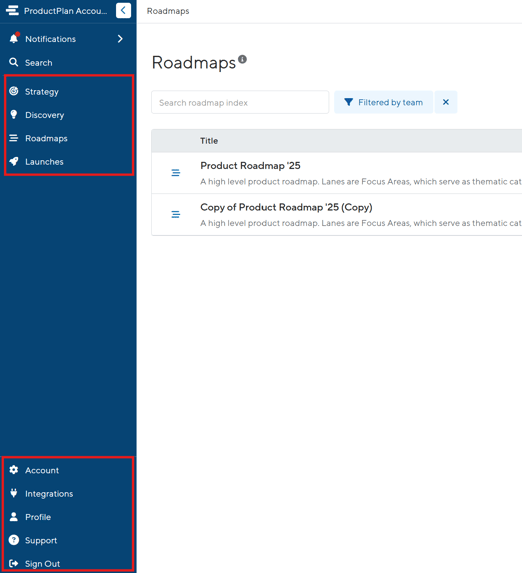This screenshot has width=522, height=573.
Task: Open Copy of Product Roadmap '25 (Copy)
Action: [286, 207]
